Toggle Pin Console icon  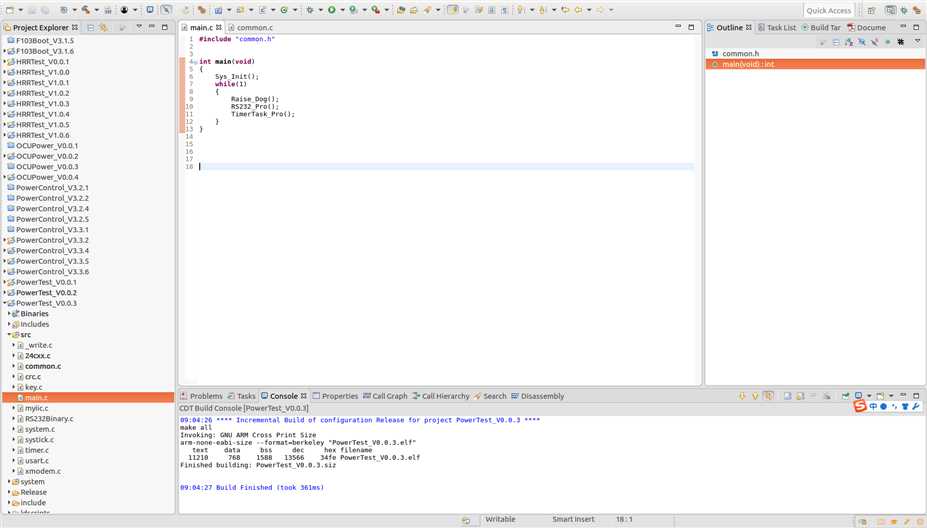point(845,396)
